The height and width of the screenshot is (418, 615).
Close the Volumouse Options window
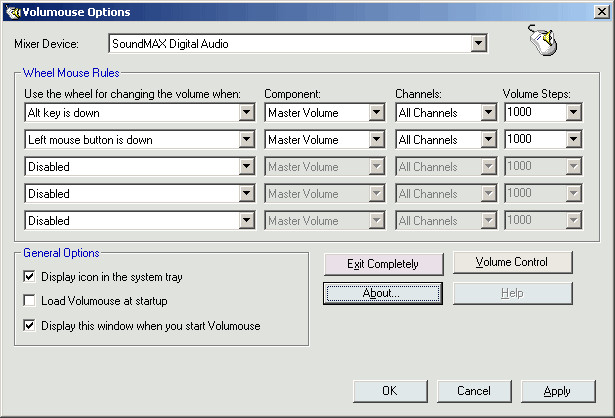pos(602,12)
